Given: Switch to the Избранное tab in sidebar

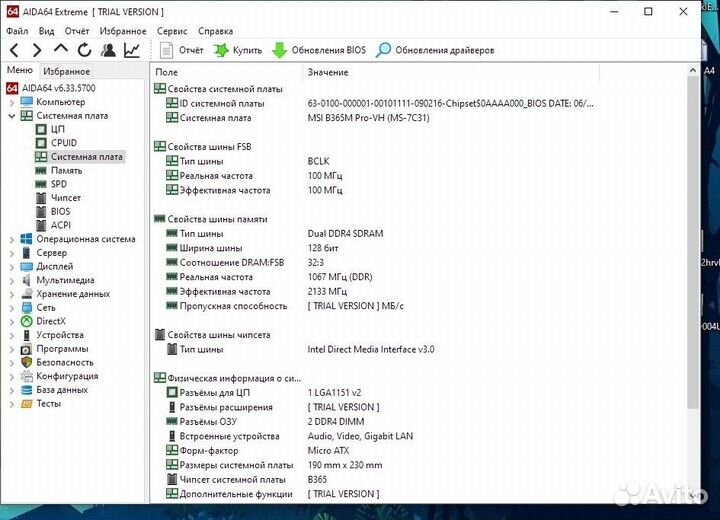Looking at the screenshot, I should point(67,71).
